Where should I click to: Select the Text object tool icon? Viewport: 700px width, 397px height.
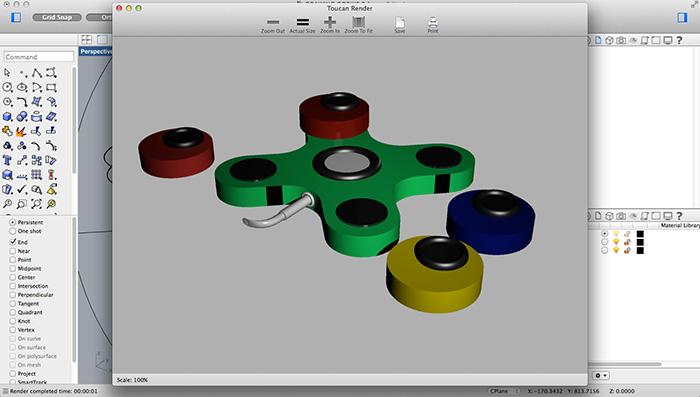coord(7,160)
